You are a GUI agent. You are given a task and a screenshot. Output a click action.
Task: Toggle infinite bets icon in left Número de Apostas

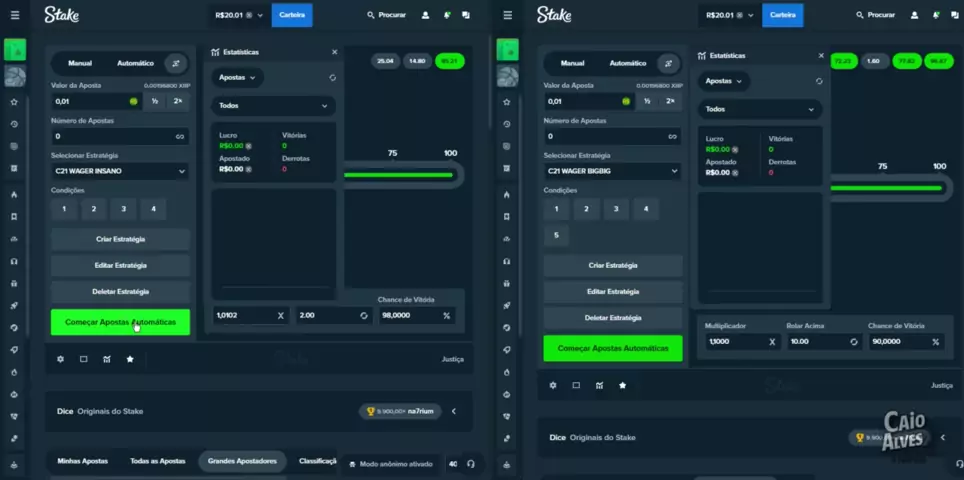tap(180, 136)
